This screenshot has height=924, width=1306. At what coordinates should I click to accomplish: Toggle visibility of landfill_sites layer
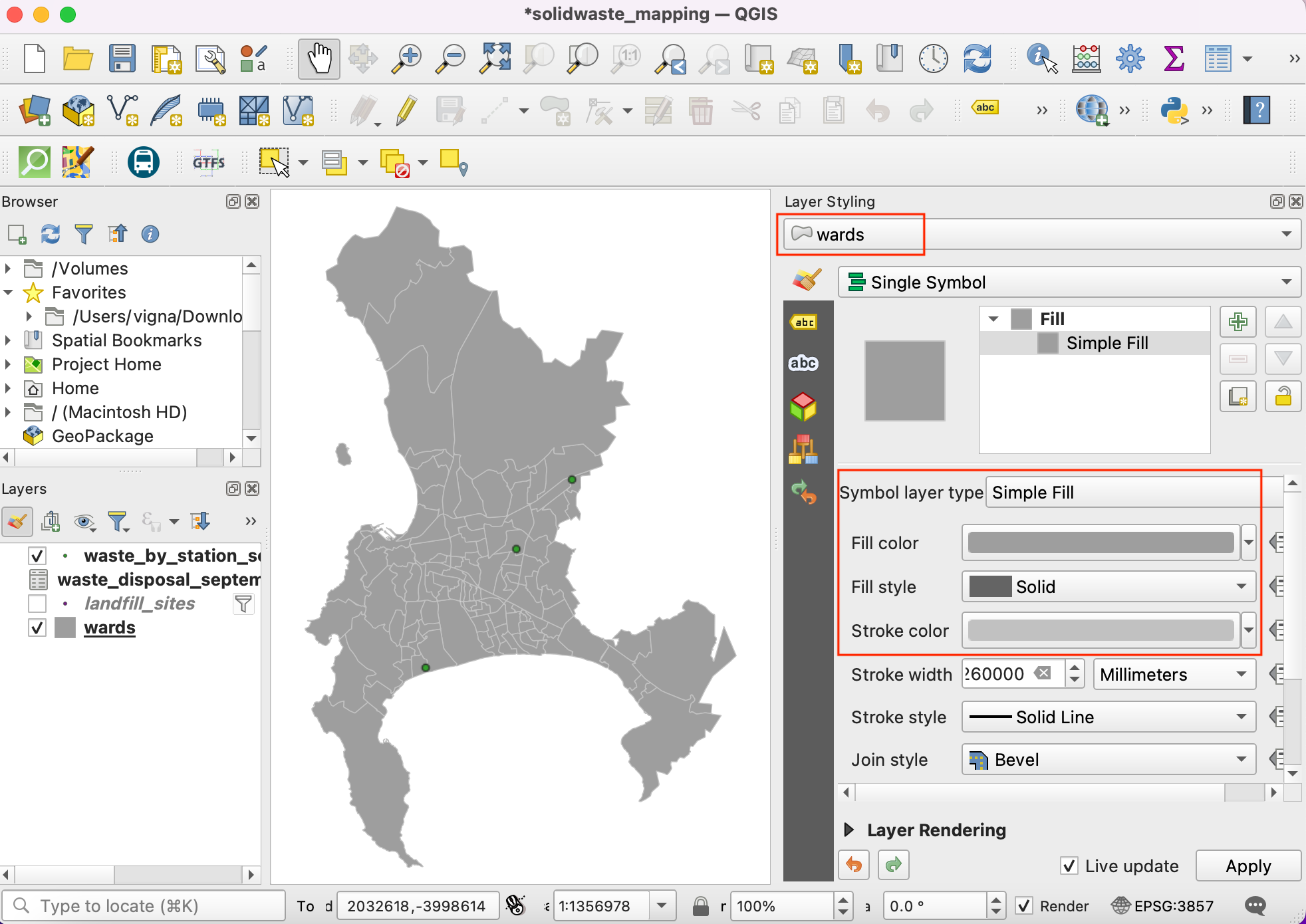37,604
